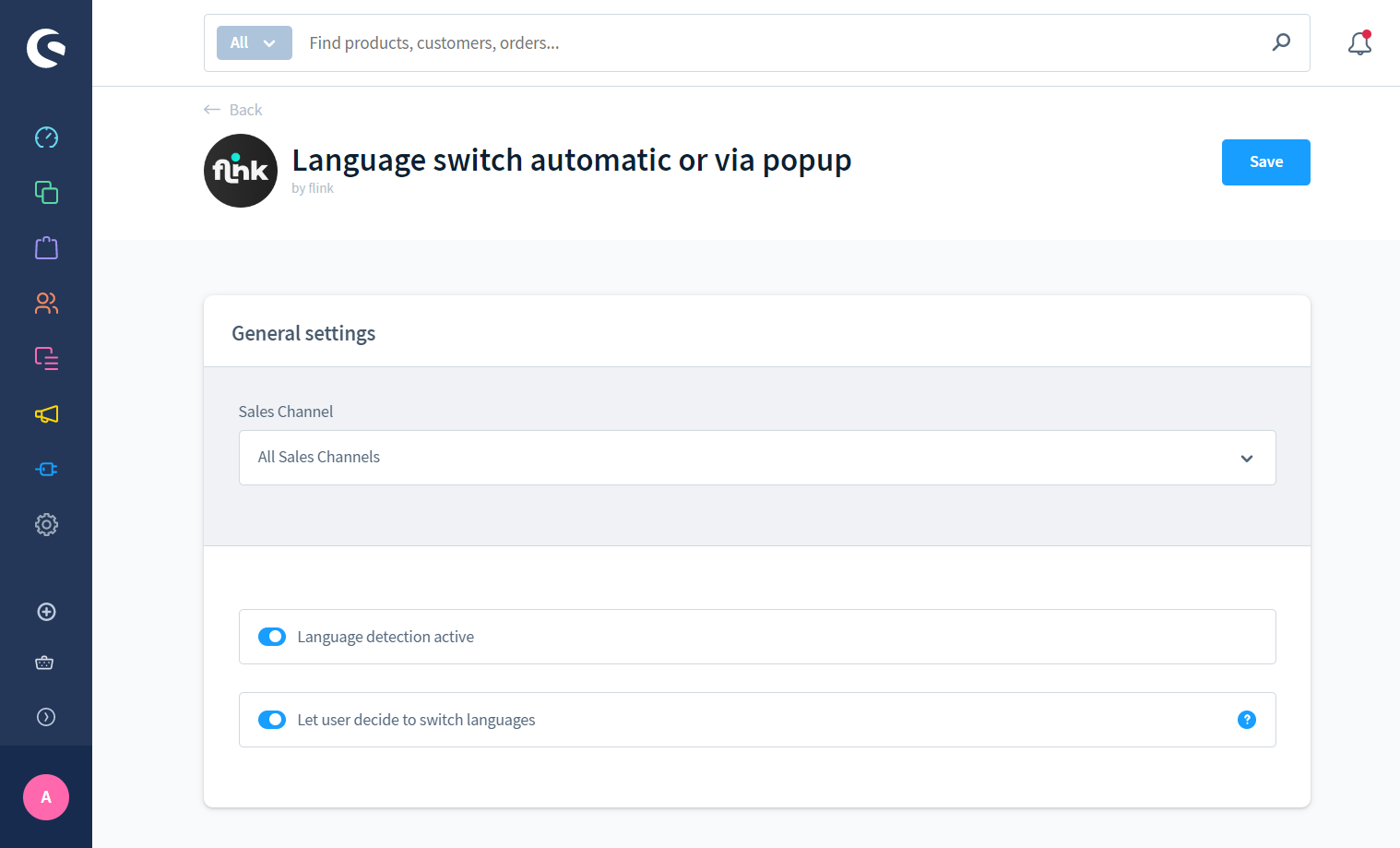Open the Settings gear icon
Screen dimensions: 1400x848
point(46,524)
